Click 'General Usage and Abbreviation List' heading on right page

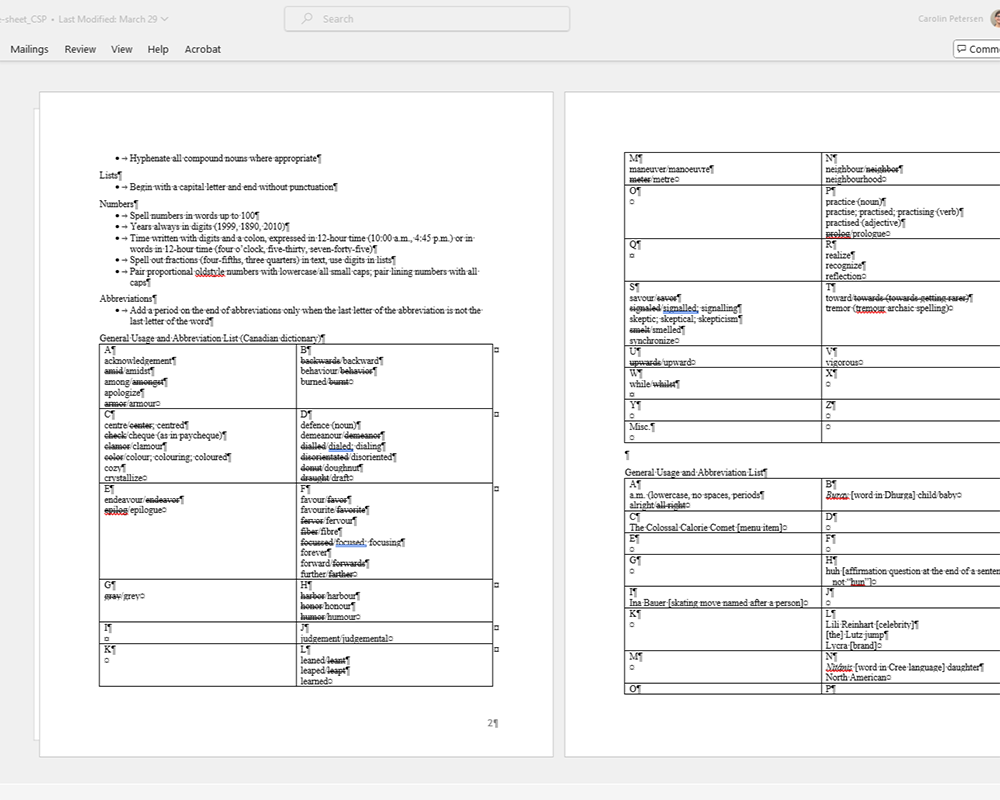pos(694,472)
